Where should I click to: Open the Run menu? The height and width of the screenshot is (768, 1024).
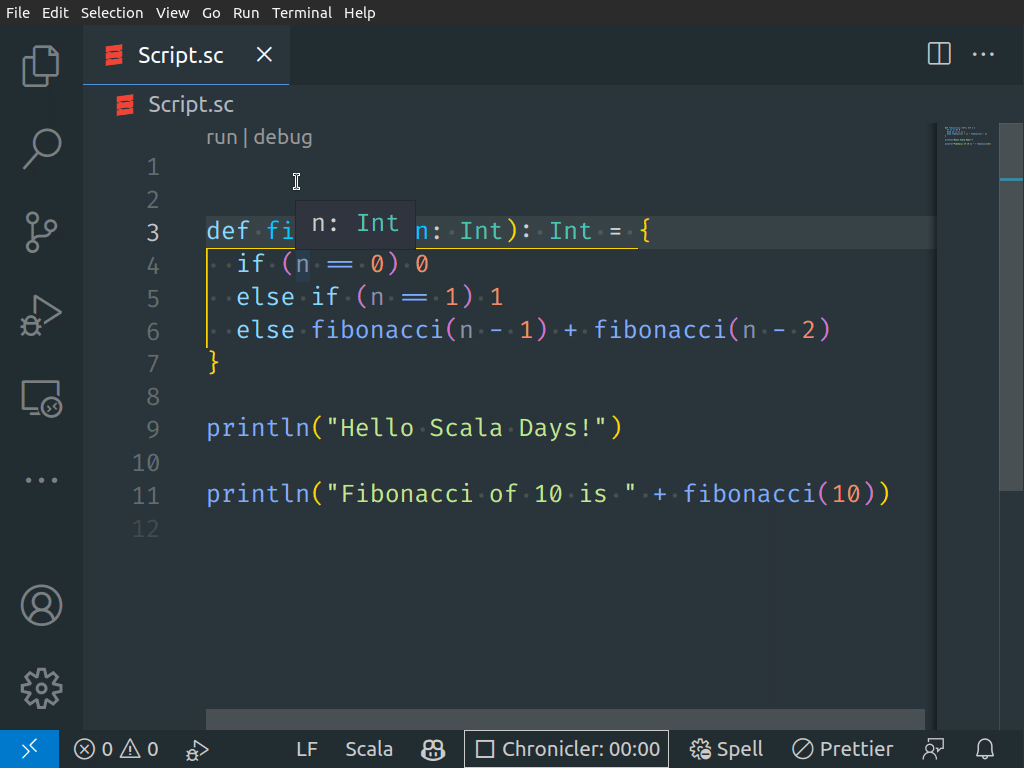[246, 12]
